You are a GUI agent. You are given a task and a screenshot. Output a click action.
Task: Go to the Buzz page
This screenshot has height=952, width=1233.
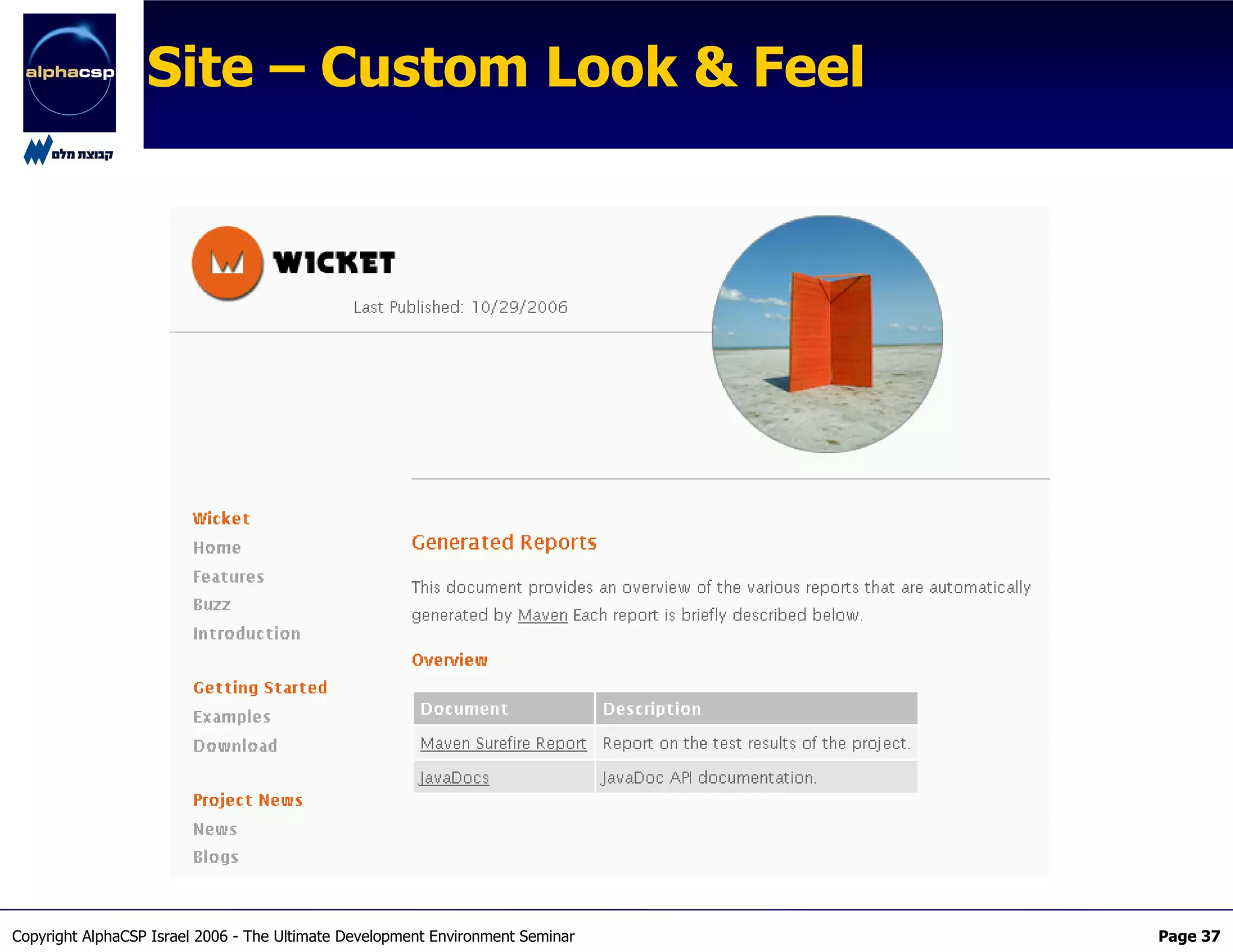pos(212,604)
